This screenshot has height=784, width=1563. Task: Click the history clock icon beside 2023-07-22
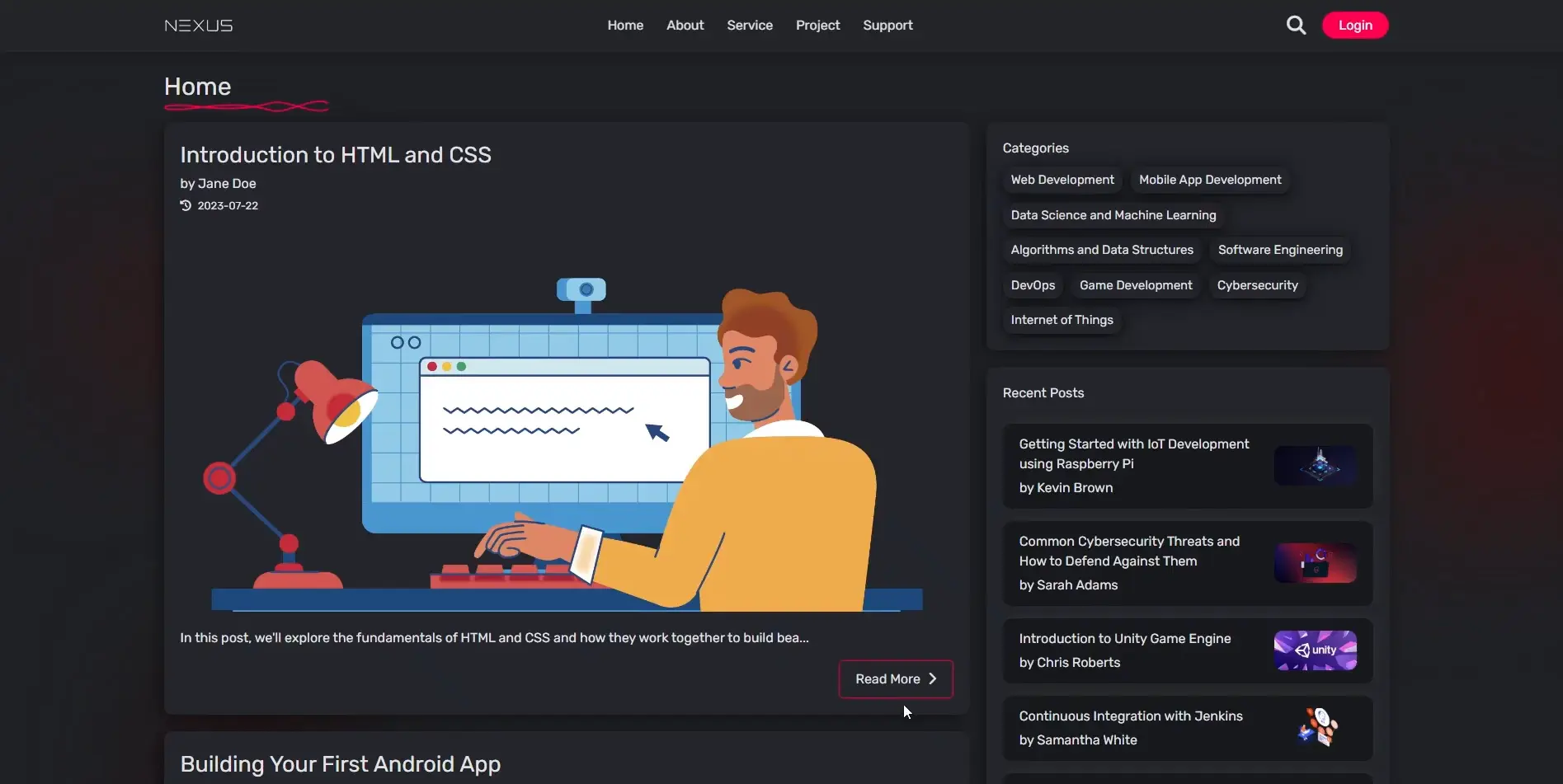(x=186, y=205)
